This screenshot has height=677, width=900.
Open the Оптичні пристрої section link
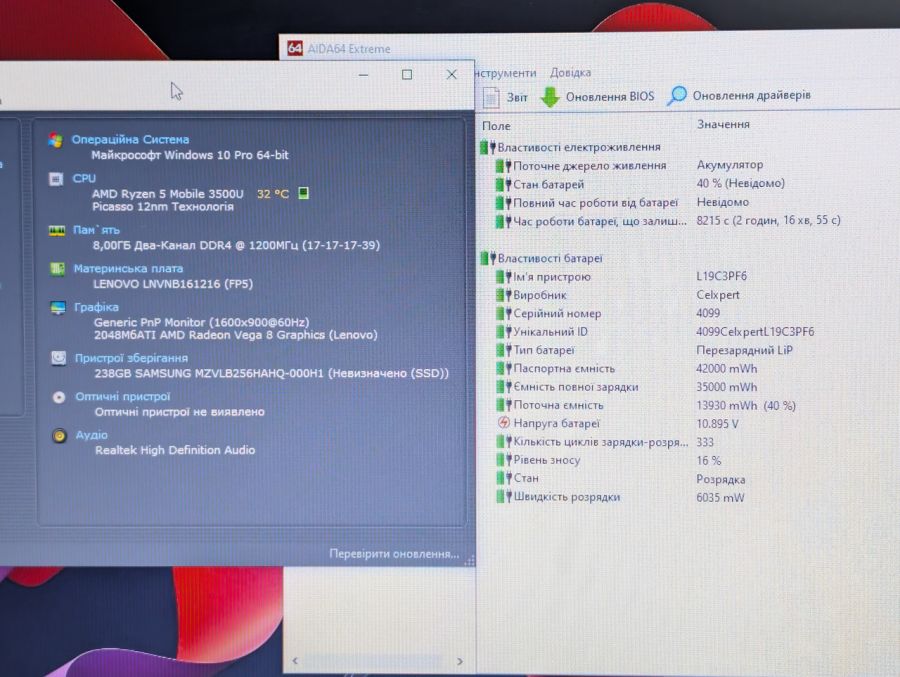coord(123,396)
